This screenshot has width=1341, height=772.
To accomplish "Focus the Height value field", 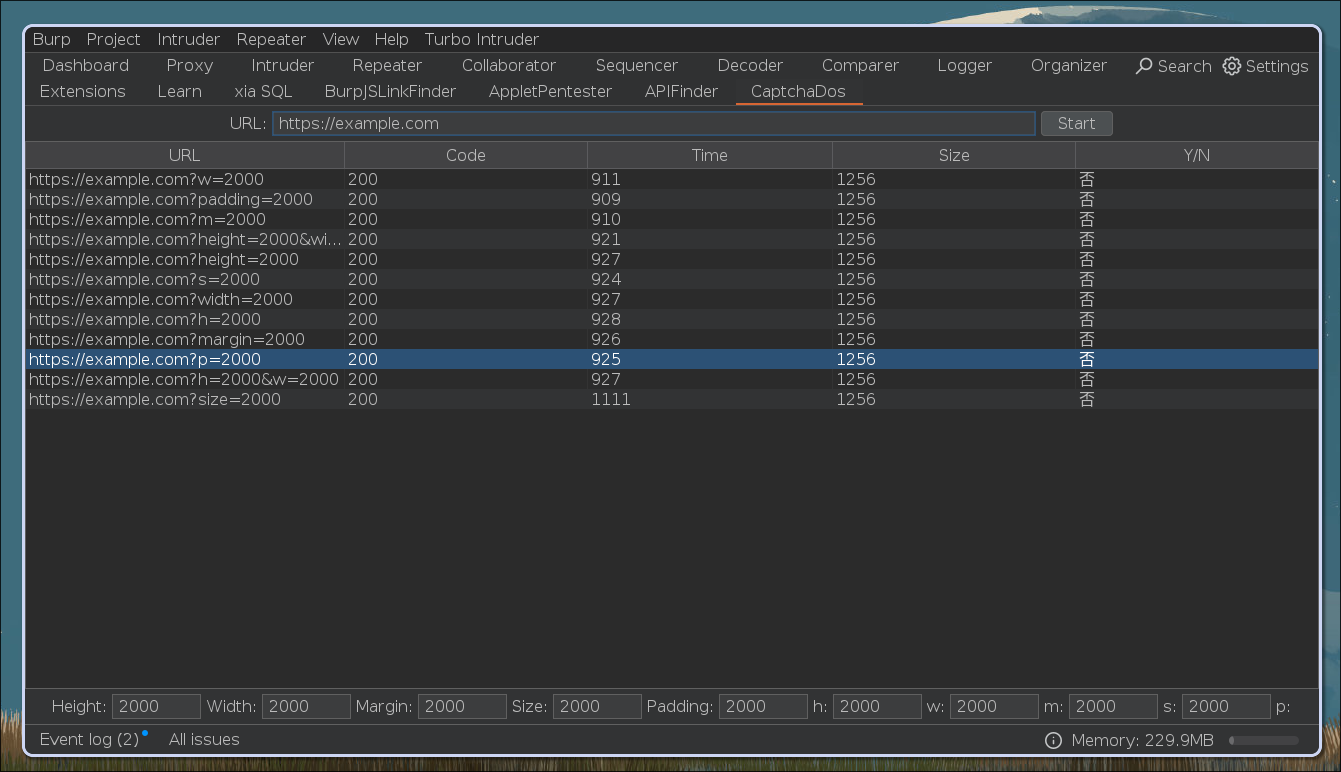I will tap(156, 706).
